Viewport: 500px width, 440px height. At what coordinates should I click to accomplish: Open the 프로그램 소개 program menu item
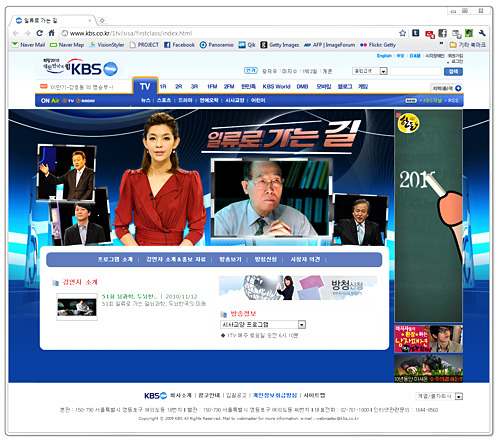(115, 259)
